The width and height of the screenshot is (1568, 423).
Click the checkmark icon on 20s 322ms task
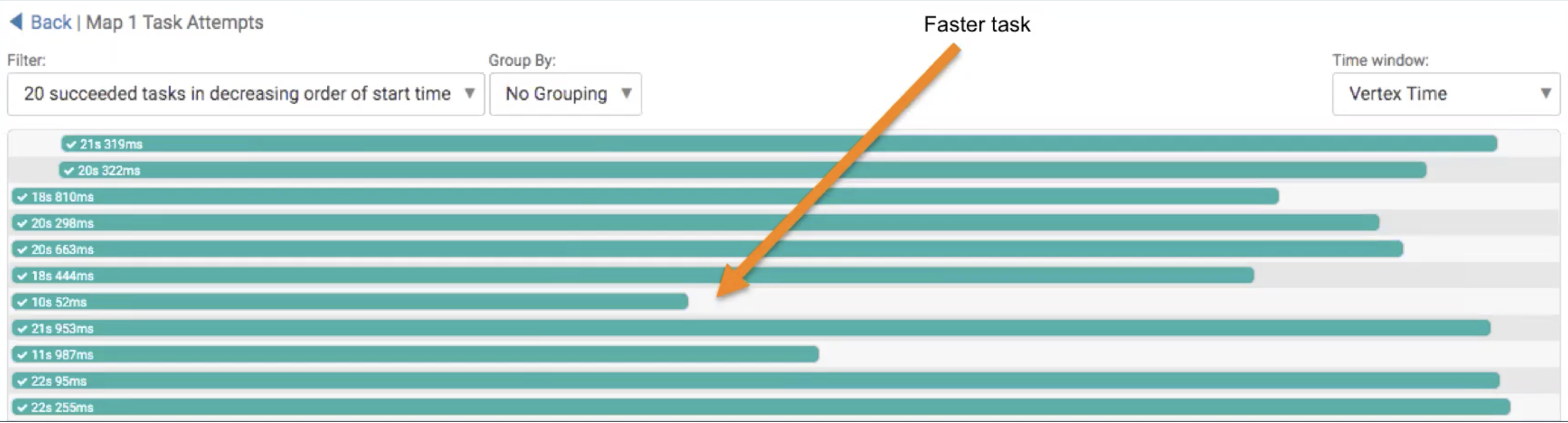tap(69, 171)
